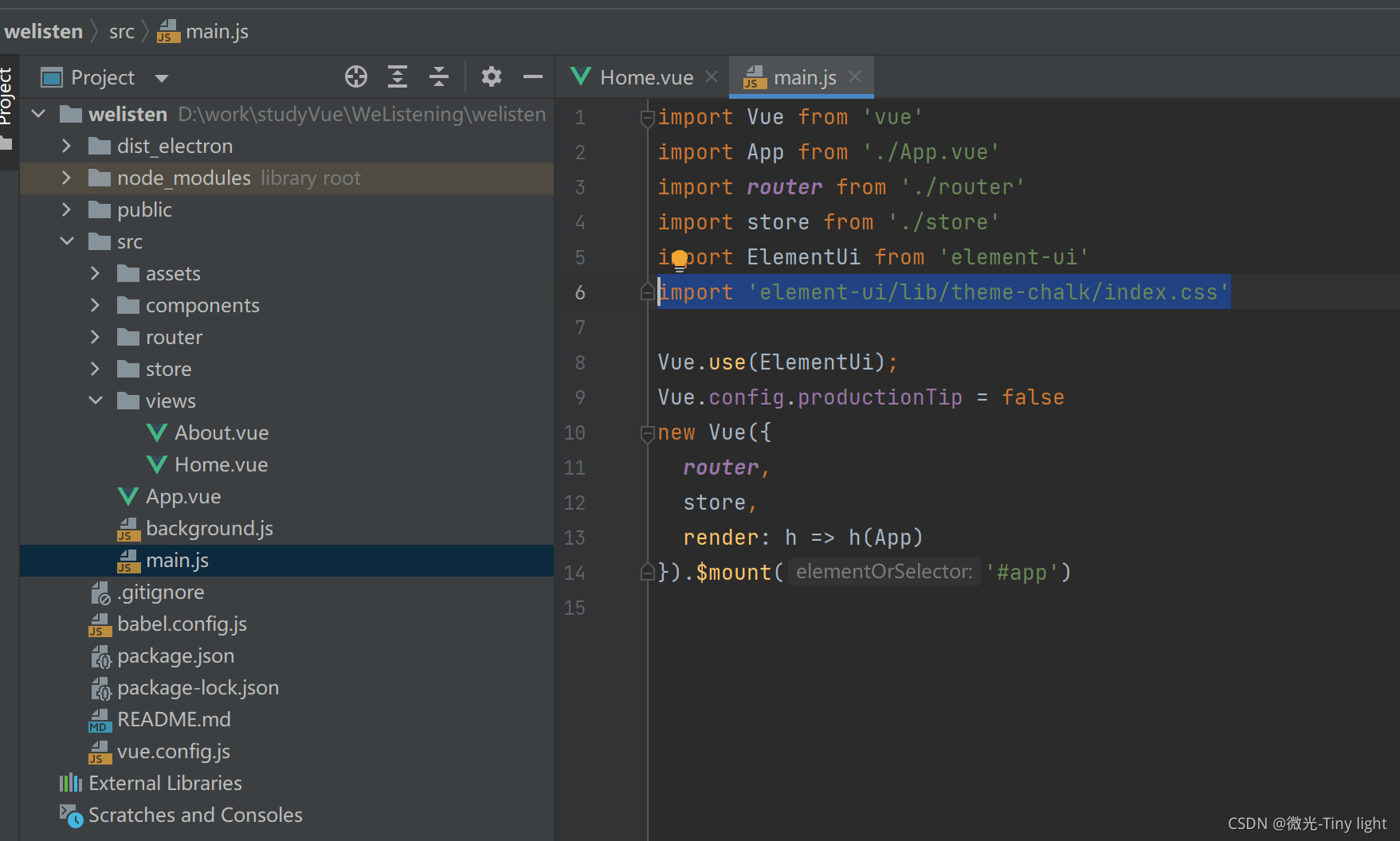1400x841 pixels.
Task: Collapse the welisten root folder
Action: [38, 114]
